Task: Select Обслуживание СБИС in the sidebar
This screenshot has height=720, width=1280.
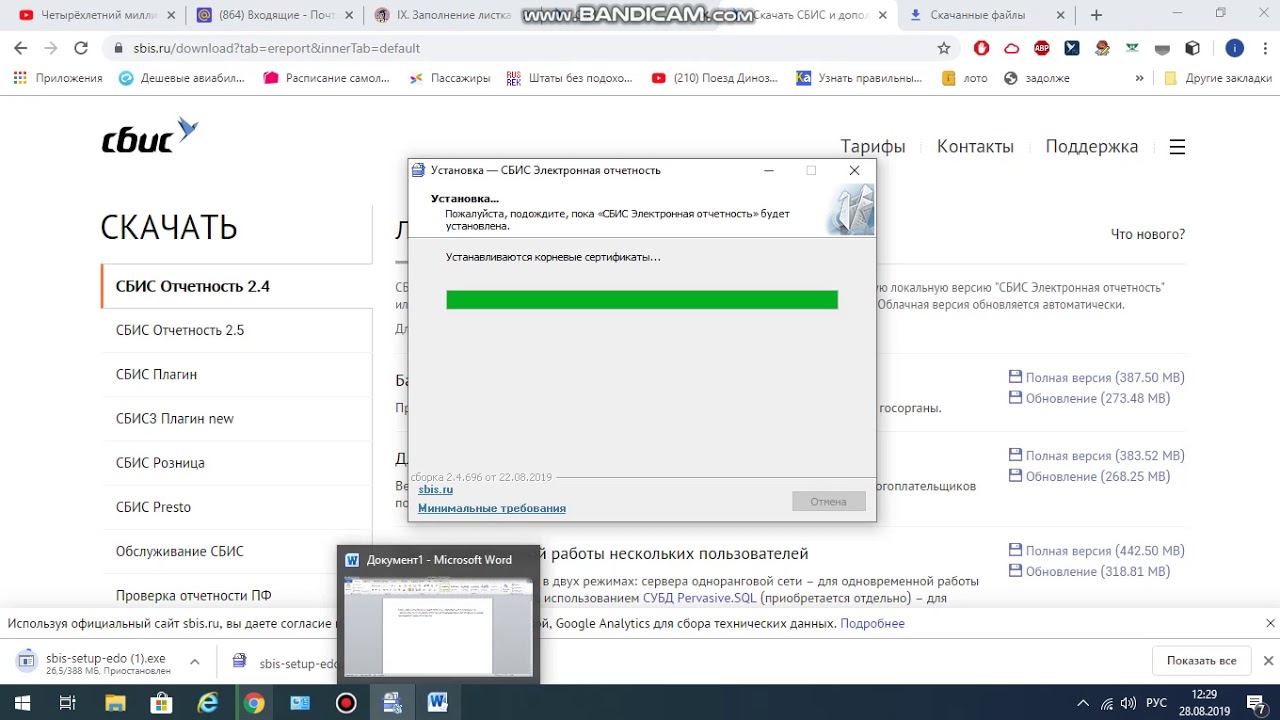Action: click(x=237, y=551)
